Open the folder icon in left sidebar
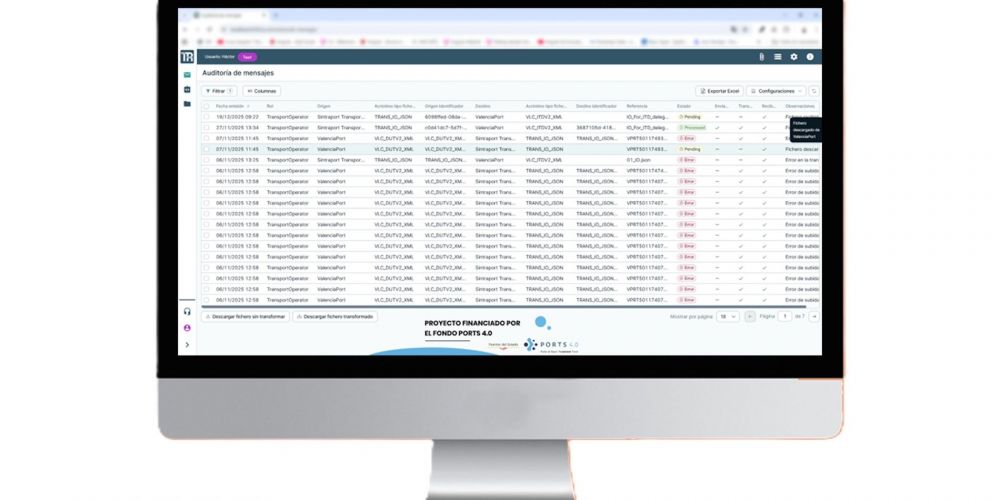This screenshot has height=500, width=1000. 187,104
